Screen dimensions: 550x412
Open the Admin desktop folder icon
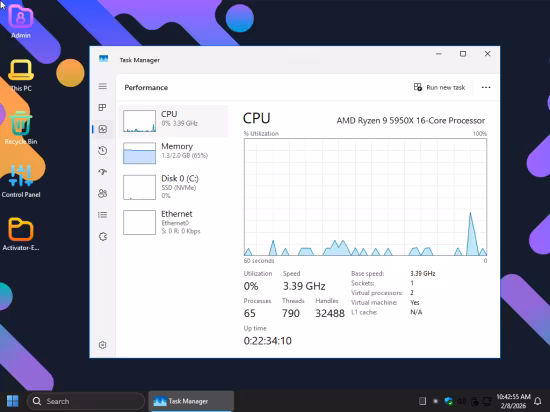(x=21, y=22)
